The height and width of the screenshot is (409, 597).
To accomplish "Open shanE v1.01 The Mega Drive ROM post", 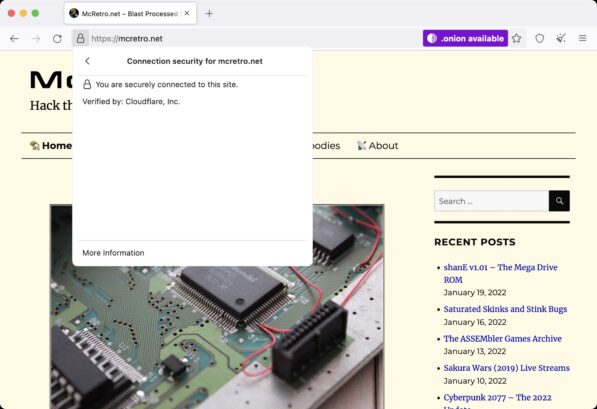I will click(x=500, y=273).
